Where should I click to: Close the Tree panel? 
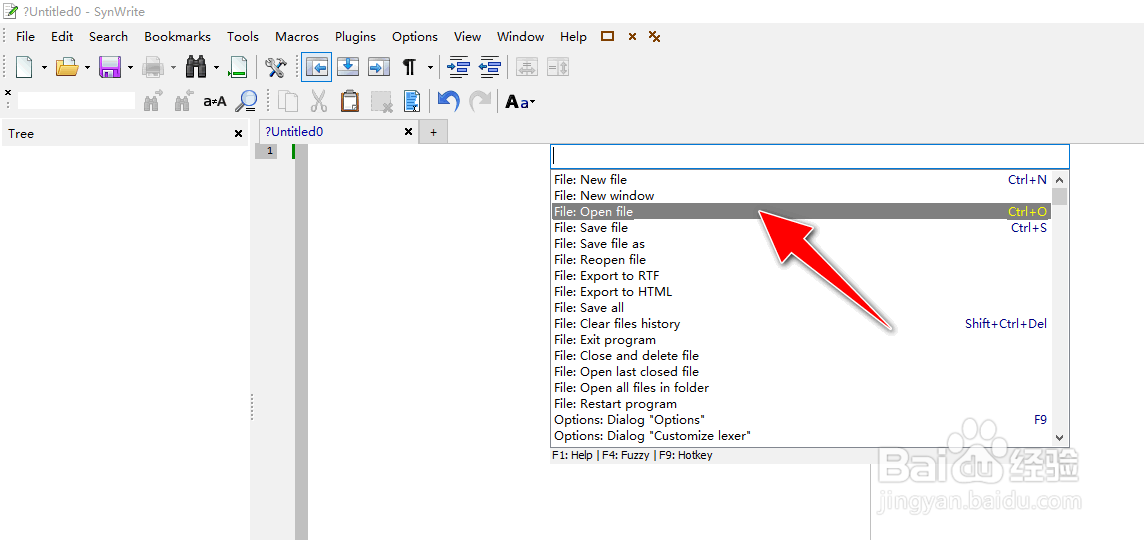(x=238, y=134)
